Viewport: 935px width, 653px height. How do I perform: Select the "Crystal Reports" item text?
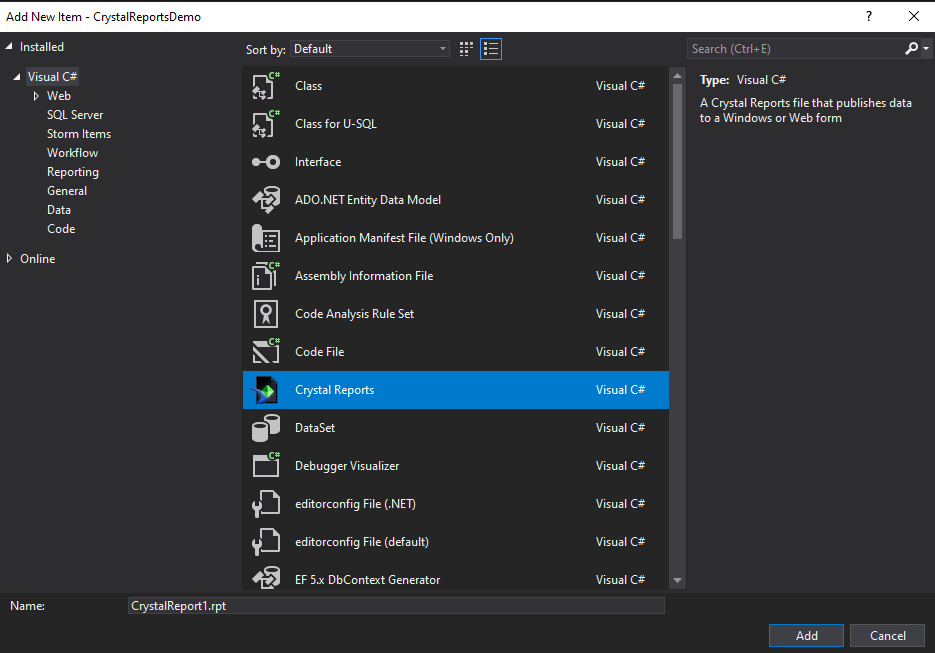pyautogui.click(x=335, y=390)
